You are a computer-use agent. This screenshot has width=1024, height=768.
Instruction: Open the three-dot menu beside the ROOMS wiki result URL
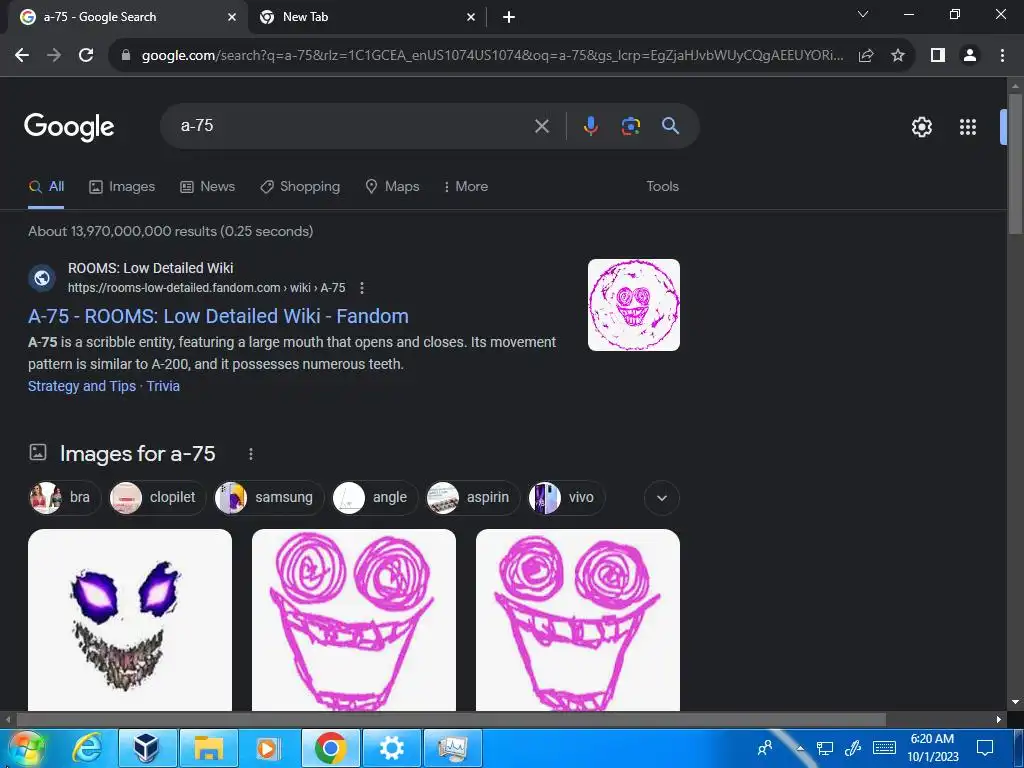[x=362, y=288]
